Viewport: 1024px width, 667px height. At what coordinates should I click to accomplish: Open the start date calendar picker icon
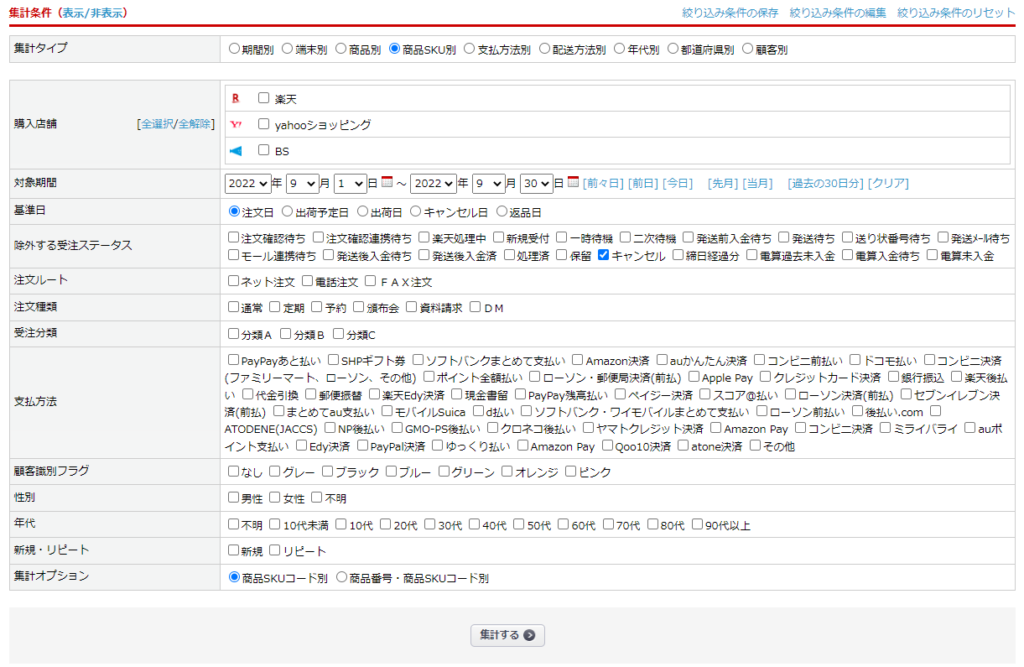[387, 182]
